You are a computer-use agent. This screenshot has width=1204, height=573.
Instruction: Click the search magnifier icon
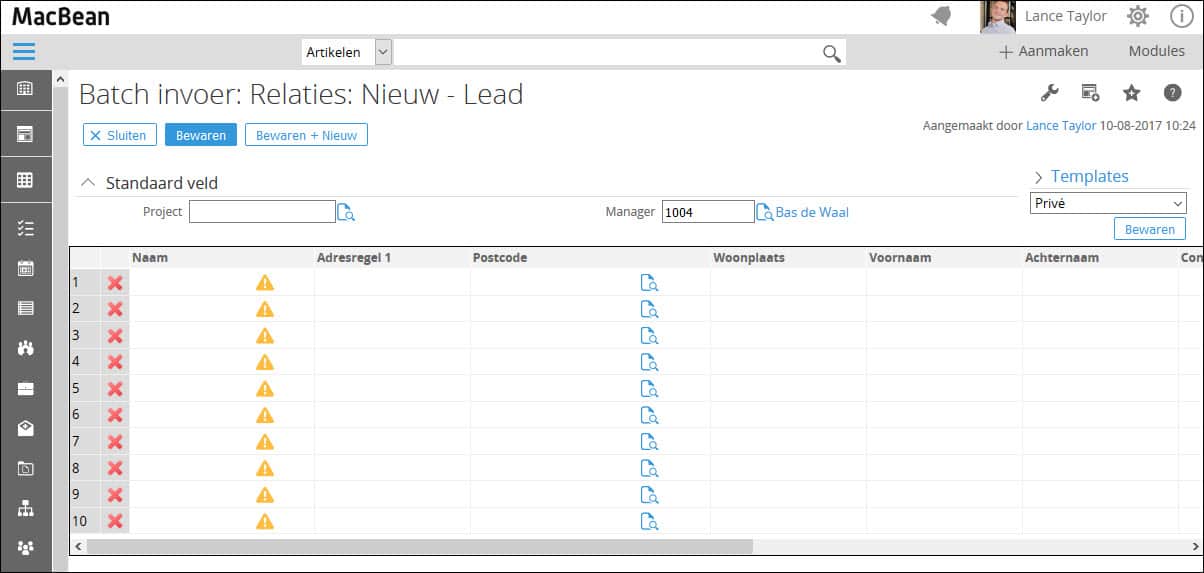pos(831,53)
